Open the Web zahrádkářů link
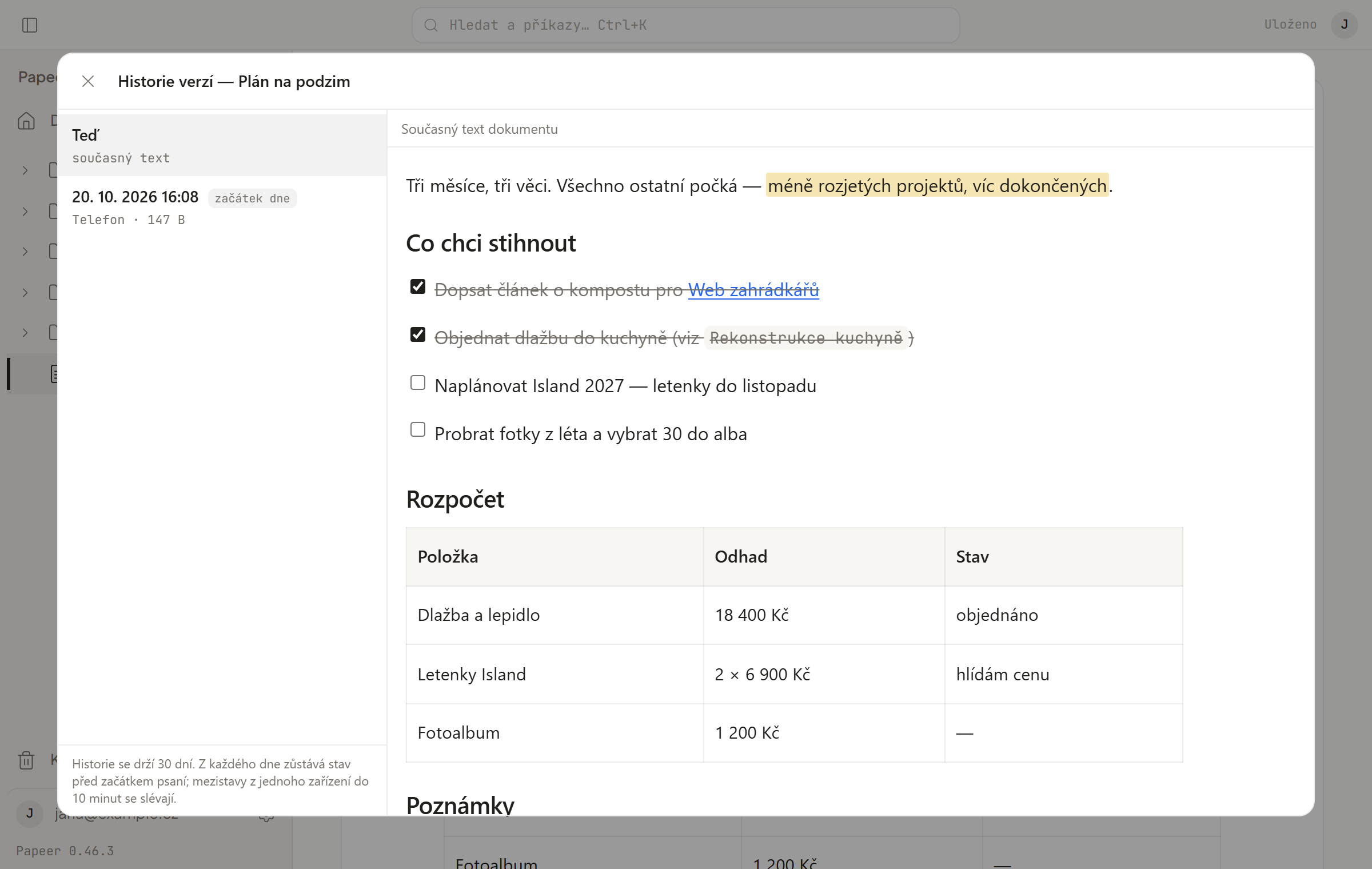The width and height of the screenshot is (1372, 869). pos(753,290)
